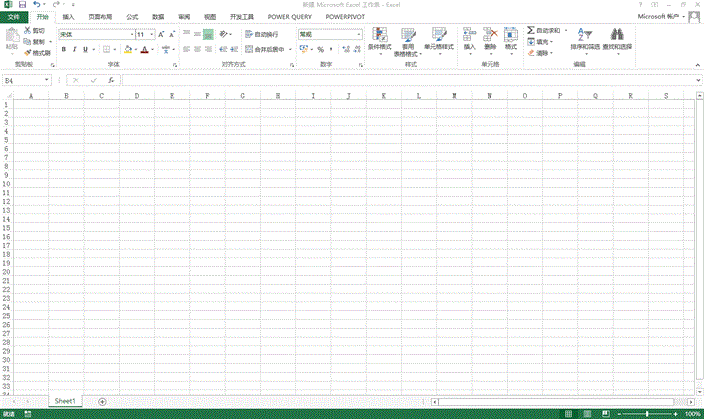Click the Microsoft account (帐户) link
704x419 pixels.
(x=664, y=17)
